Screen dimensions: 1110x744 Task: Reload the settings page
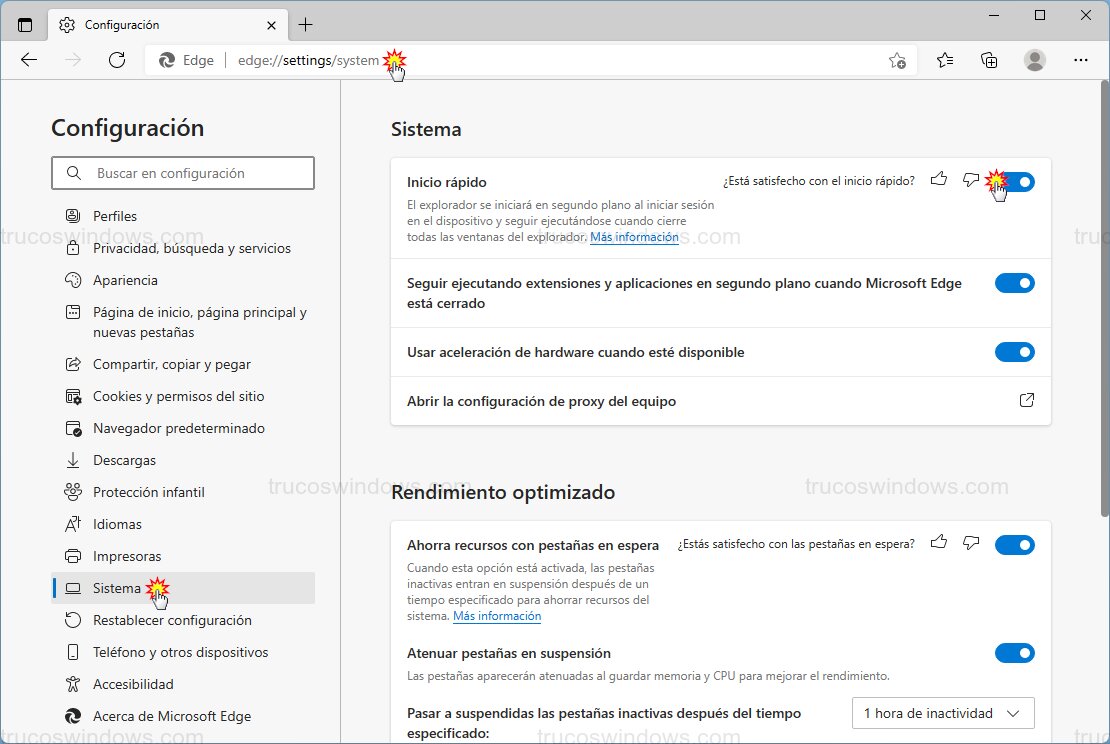tap(117, 60)
